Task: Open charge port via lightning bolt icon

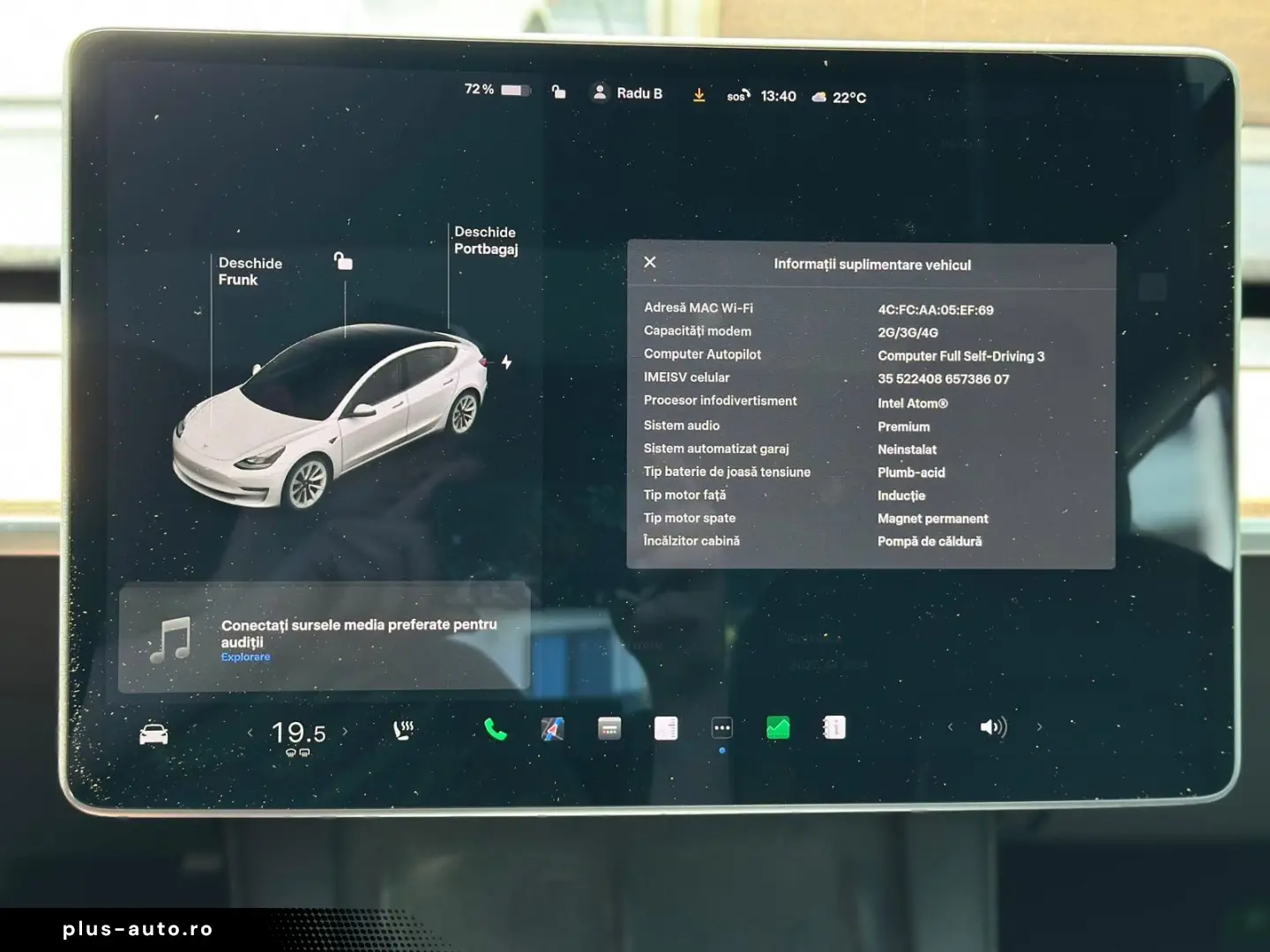Action: (506, 362)
